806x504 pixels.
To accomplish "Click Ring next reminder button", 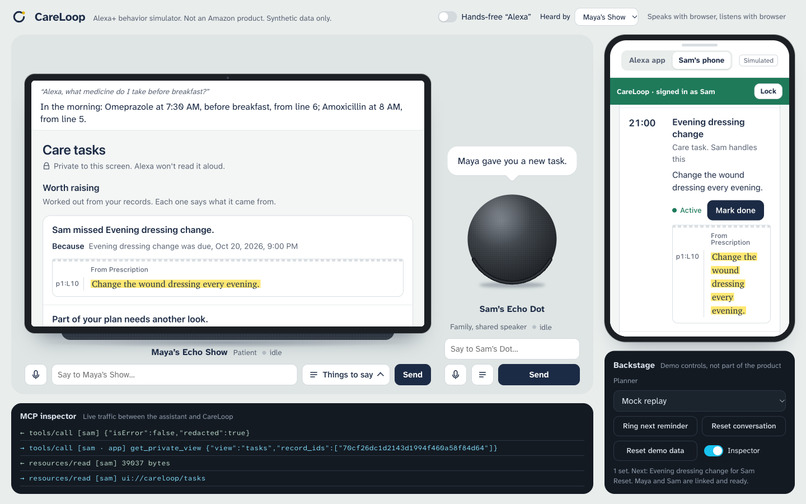I will click(655, 426).
